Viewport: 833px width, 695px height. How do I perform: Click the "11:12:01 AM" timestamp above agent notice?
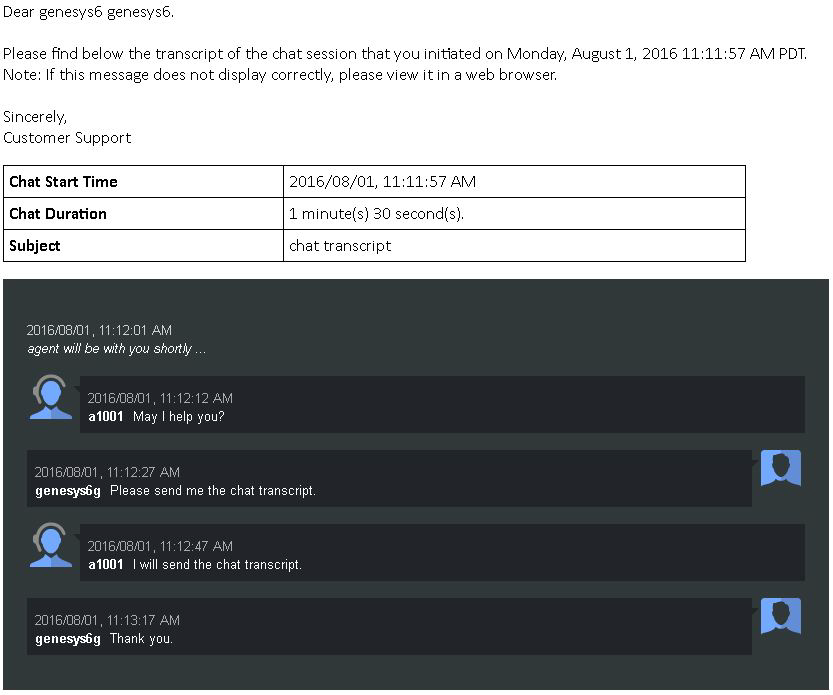tap(99, 330)
